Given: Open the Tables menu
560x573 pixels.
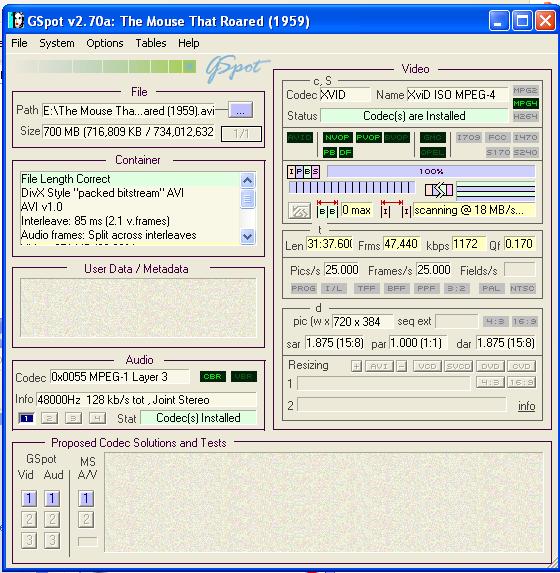Looking at the screenshot, I should [151, 43].
